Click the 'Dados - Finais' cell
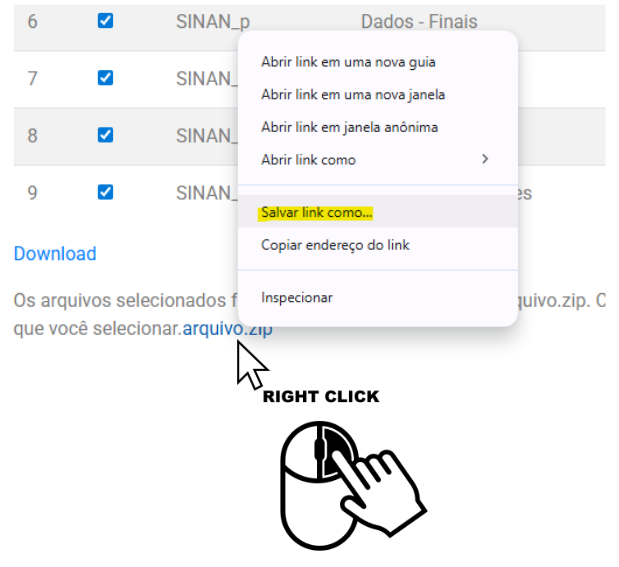 (419, 21)
